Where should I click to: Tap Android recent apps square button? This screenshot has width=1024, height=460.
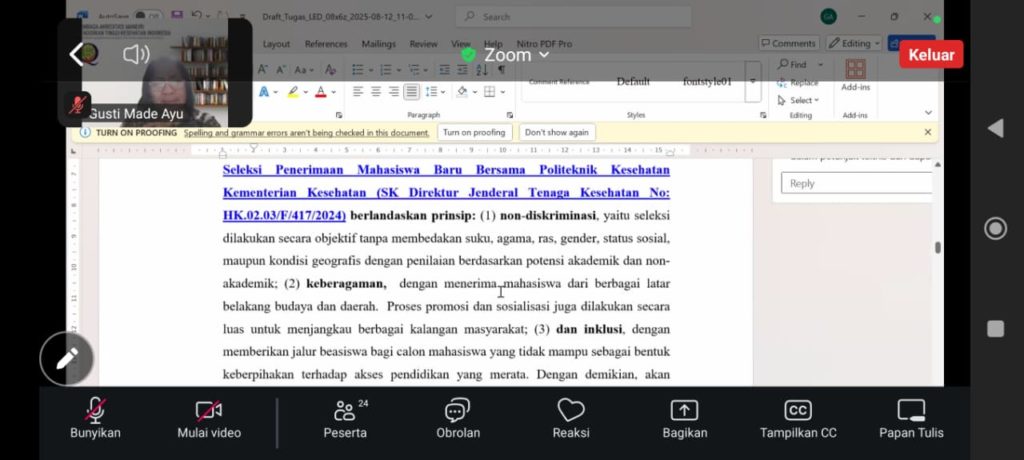[x=995, y=329]
